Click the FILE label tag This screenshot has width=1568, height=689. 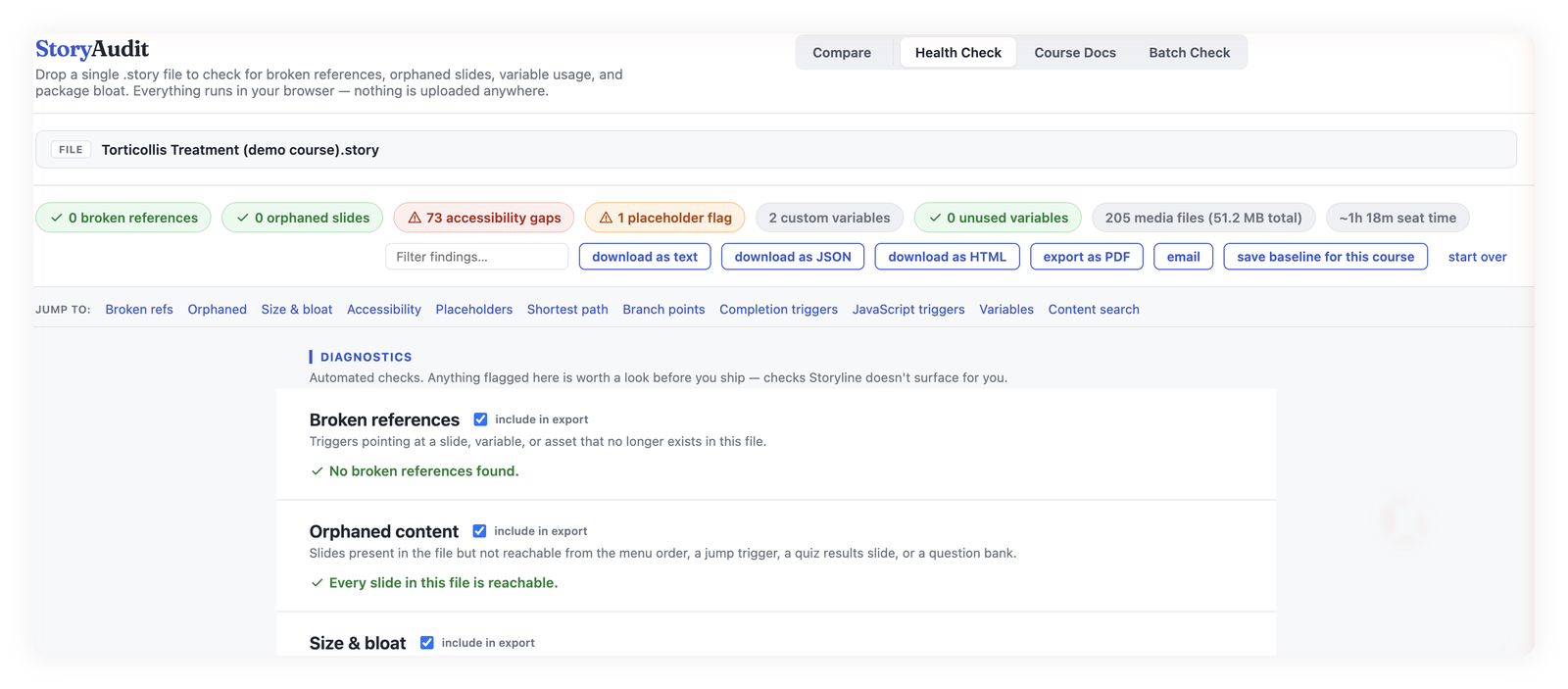click(71, 150)
